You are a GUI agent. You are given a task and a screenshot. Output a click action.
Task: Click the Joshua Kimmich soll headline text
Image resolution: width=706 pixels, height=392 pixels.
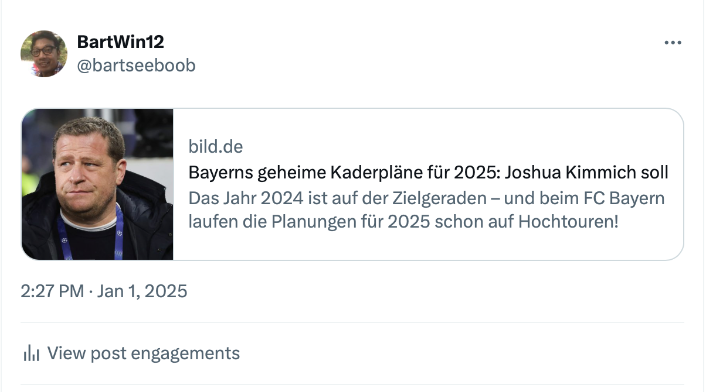[x=586, y=172]
